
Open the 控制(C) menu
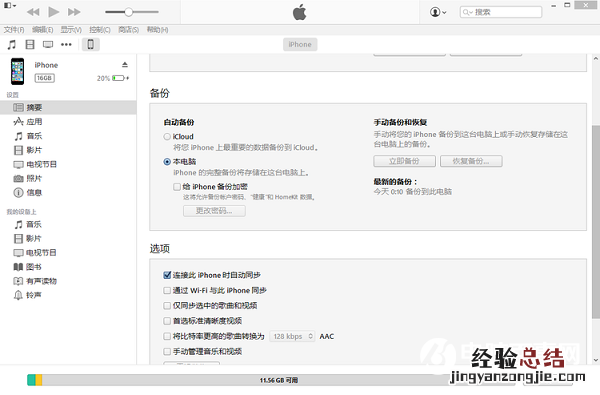[x=100, y=29]
